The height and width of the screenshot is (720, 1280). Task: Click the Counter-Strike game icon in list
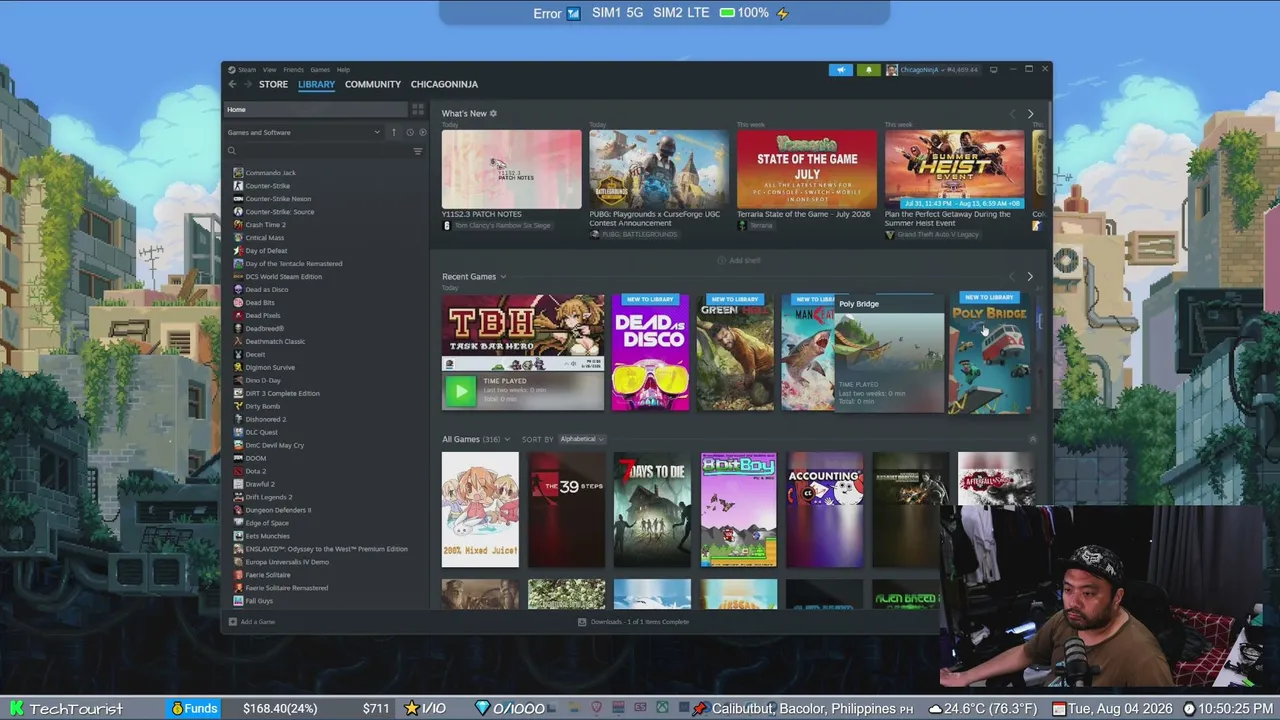pyautogui.click(x=238, y=186)
